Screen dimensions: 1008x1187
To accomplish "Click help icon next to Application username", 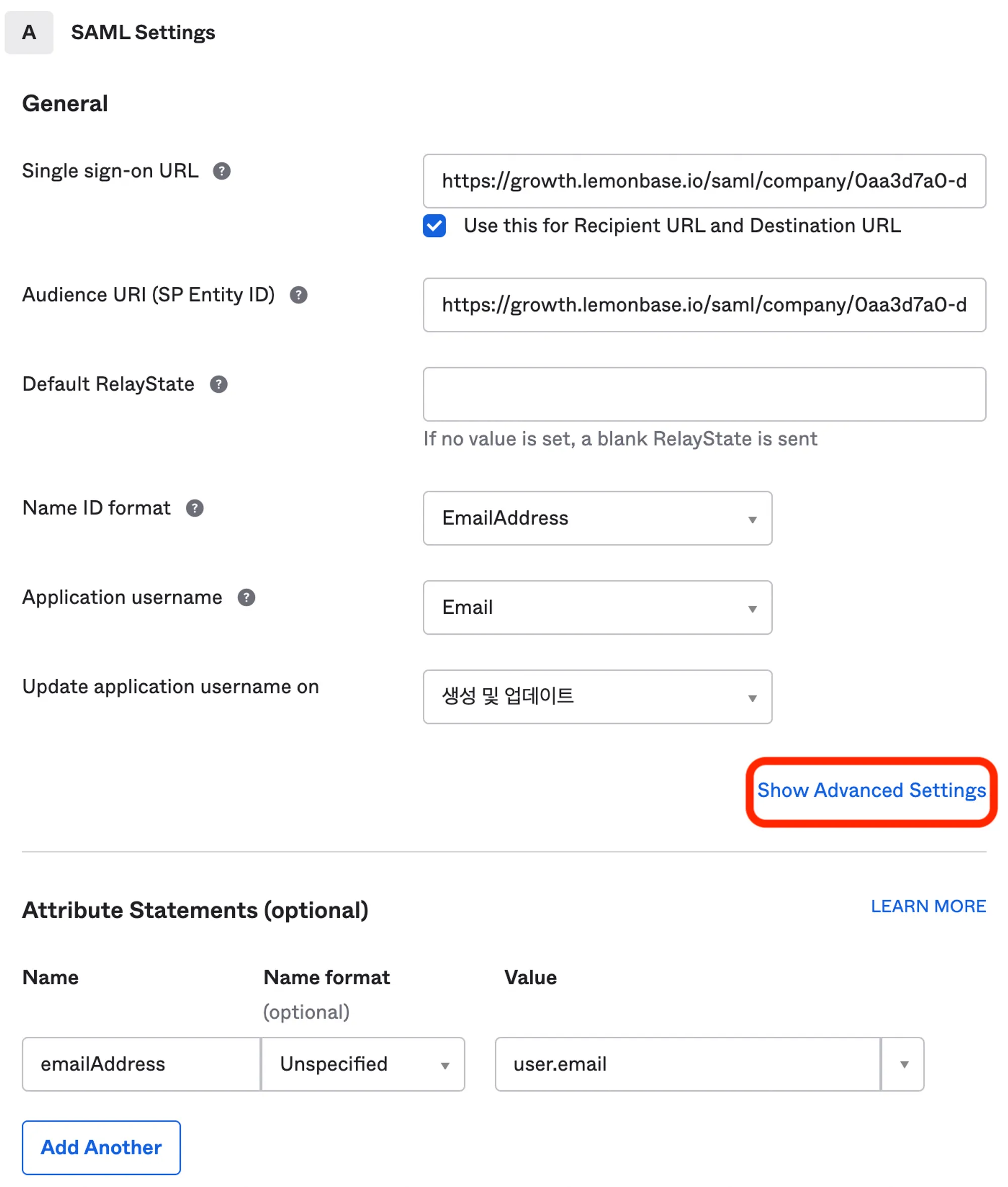I will click(x=246, y=598).
